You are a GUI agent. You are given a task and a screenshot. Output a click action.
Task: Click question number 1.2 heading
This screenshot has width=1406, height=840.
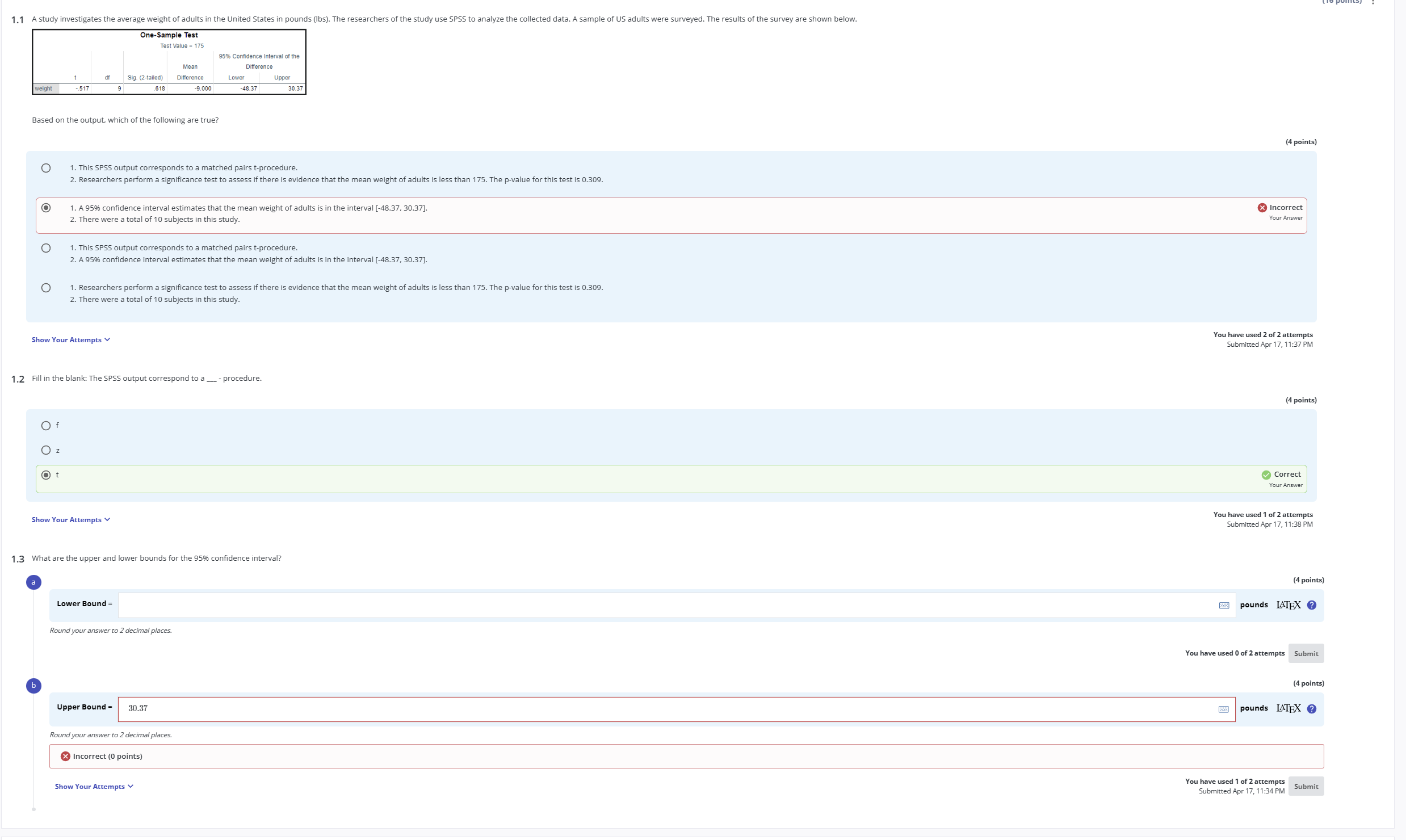(x=18, y=379)
